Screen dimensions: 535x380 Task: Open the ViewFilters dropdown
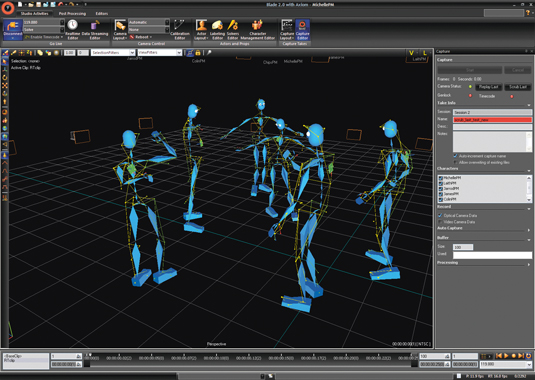[179, 53]
